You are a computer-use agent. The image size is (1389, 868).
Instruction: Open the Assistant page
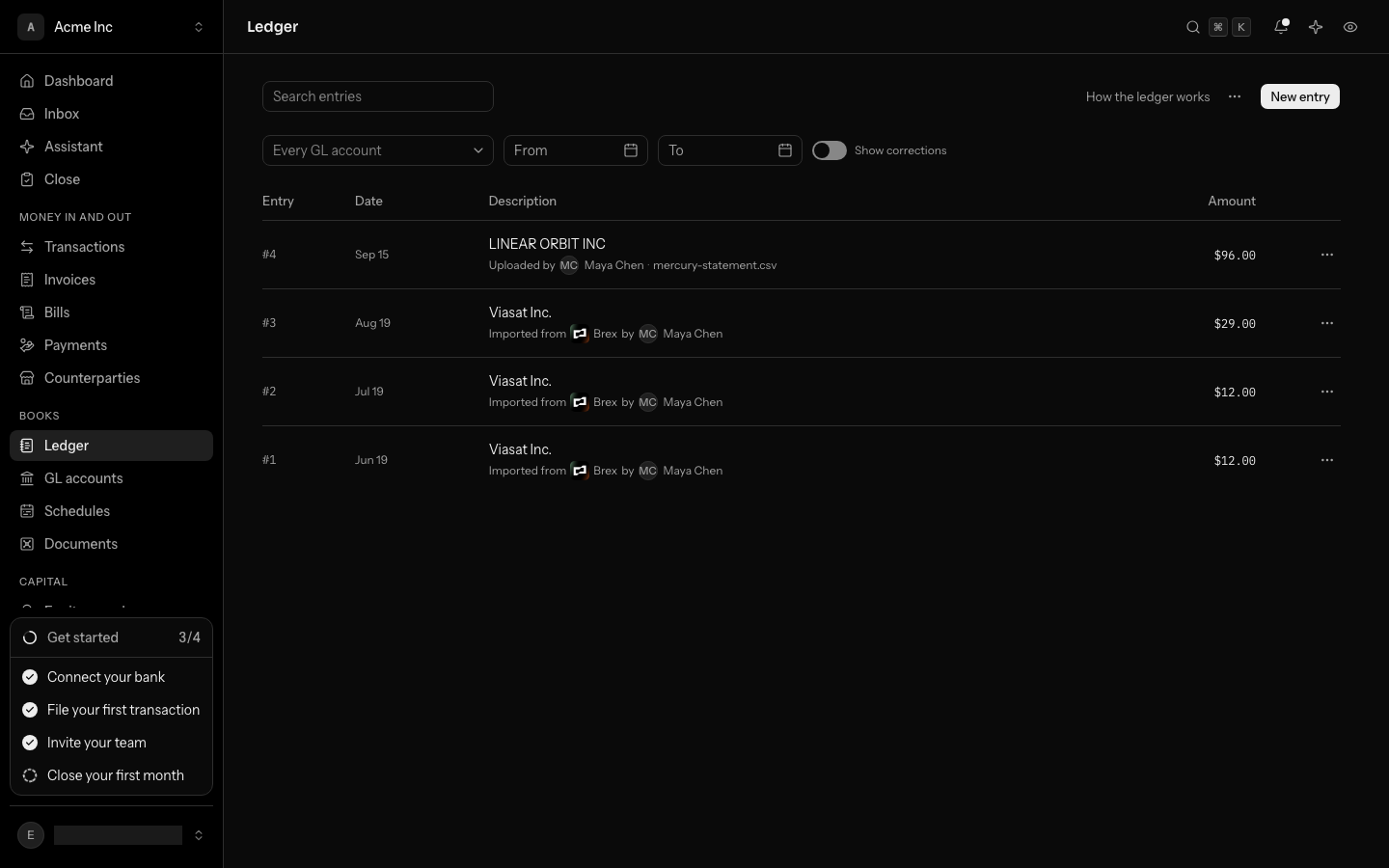coord(111,147)
